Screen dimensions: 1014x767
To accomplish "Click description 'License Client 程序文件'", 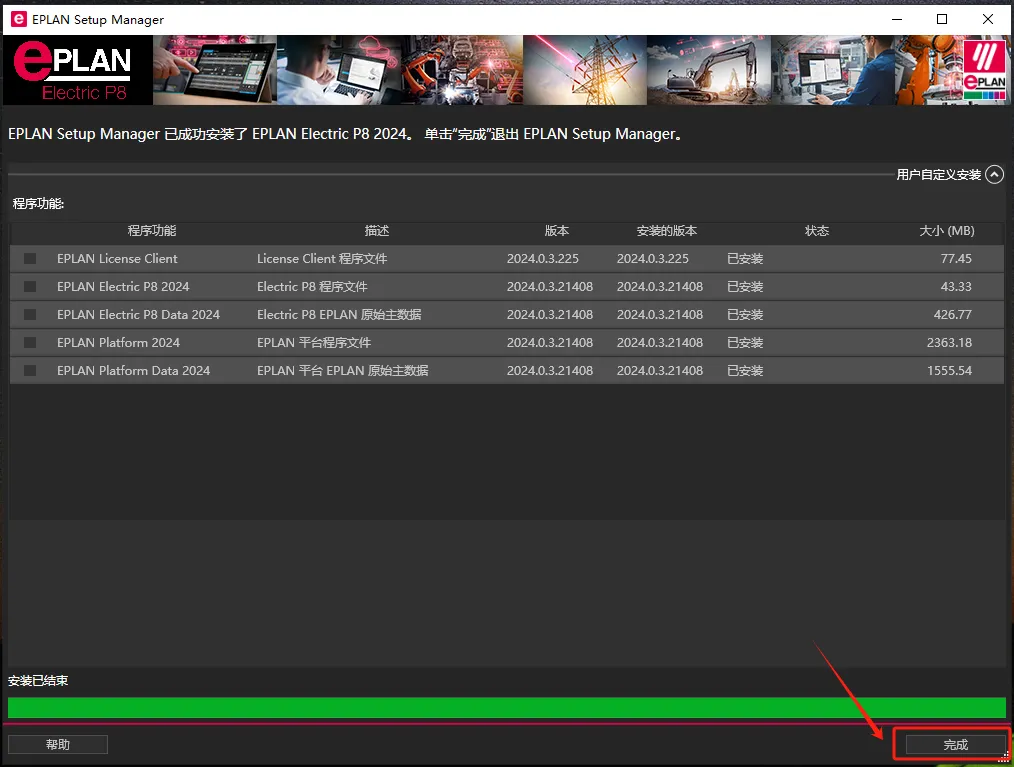I will click(322, 259).
